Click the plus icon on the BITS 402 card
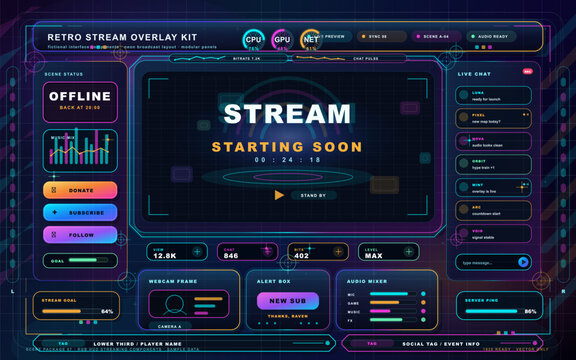The height and width of the screenshot is (360, 576). click(338, 252)
